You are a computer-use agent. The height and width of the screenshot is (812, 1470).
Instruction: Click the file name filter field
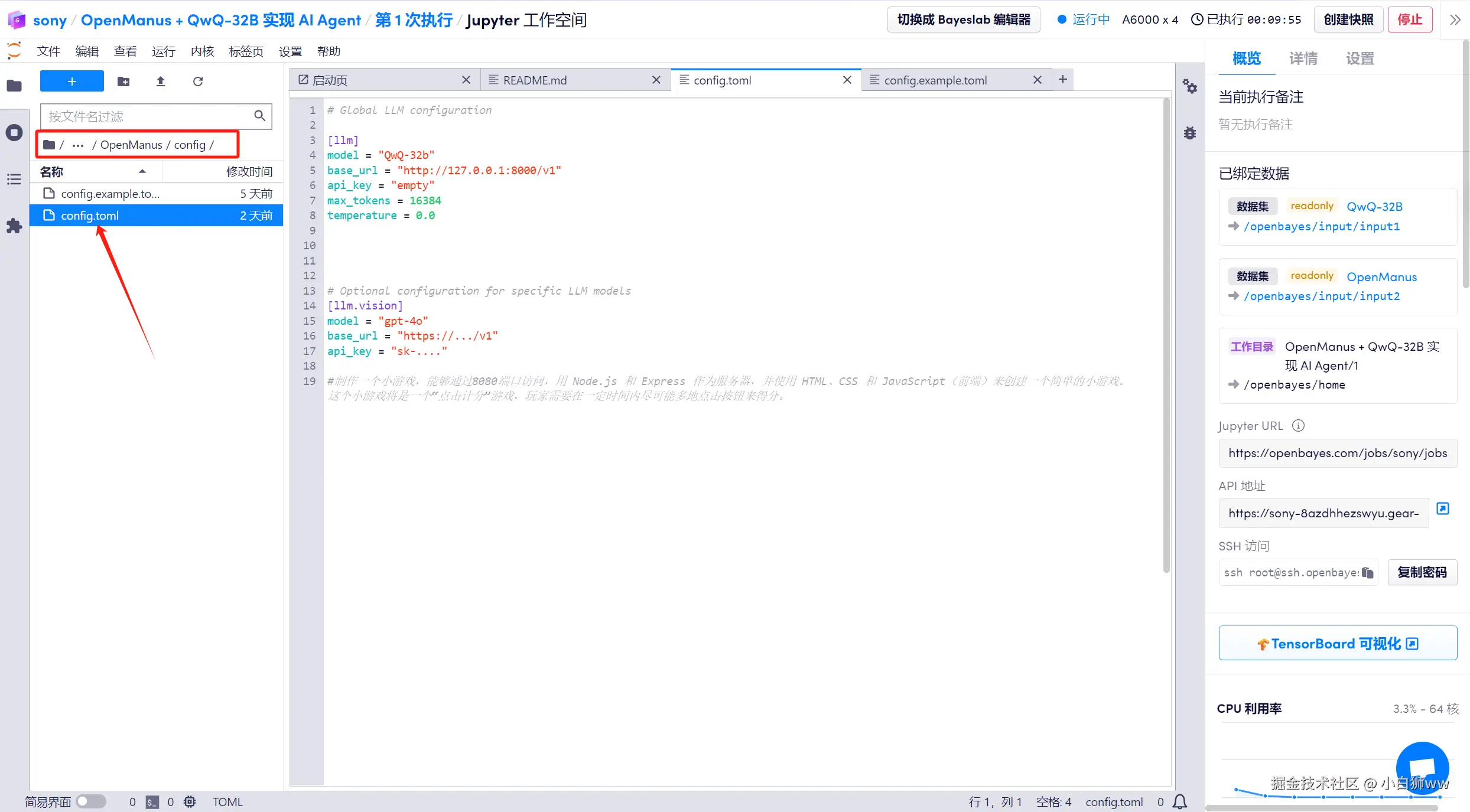(148, 116)
